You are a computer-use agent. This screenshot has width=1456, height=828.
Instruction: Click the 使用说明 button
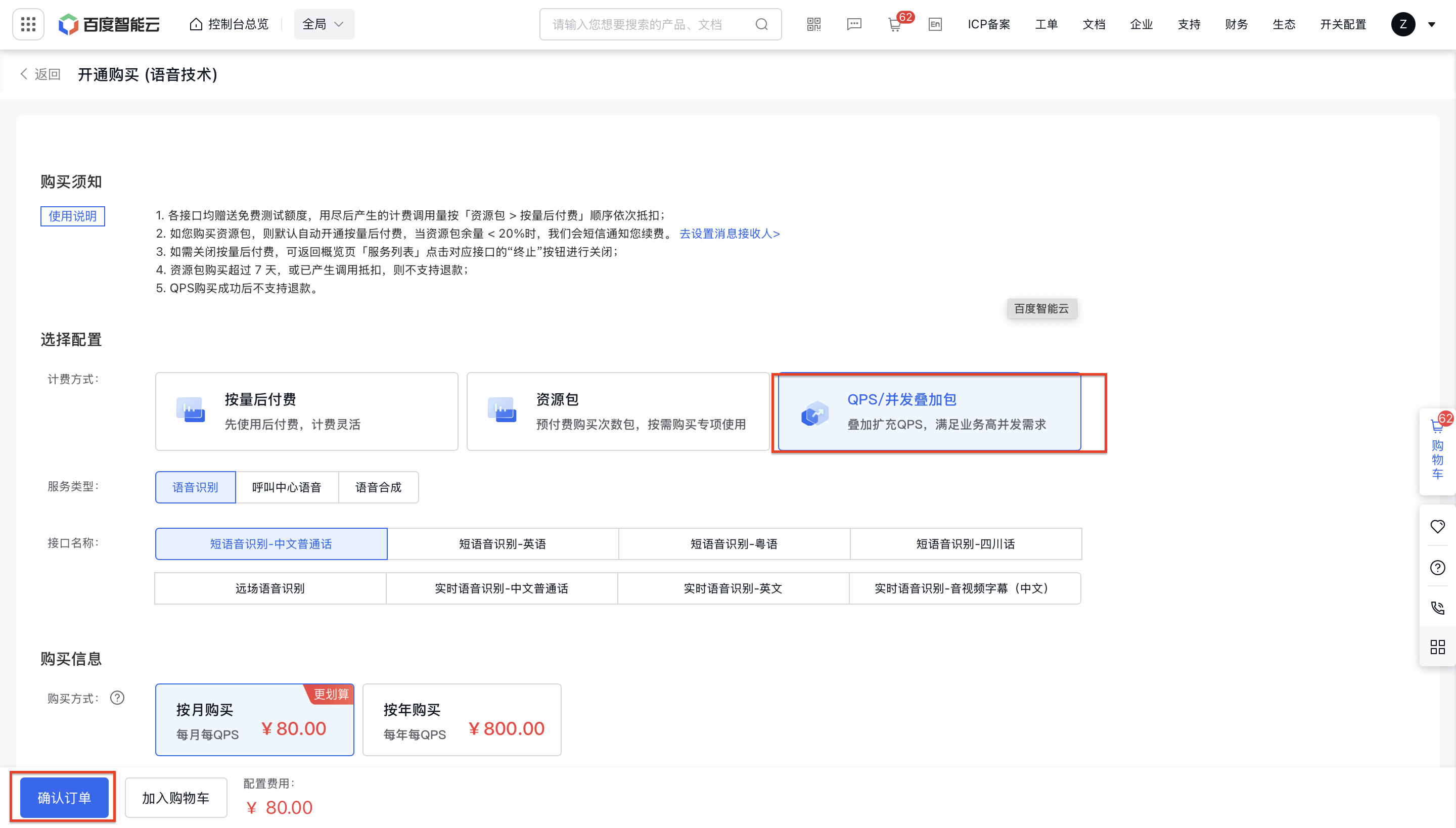click(73, 216)
